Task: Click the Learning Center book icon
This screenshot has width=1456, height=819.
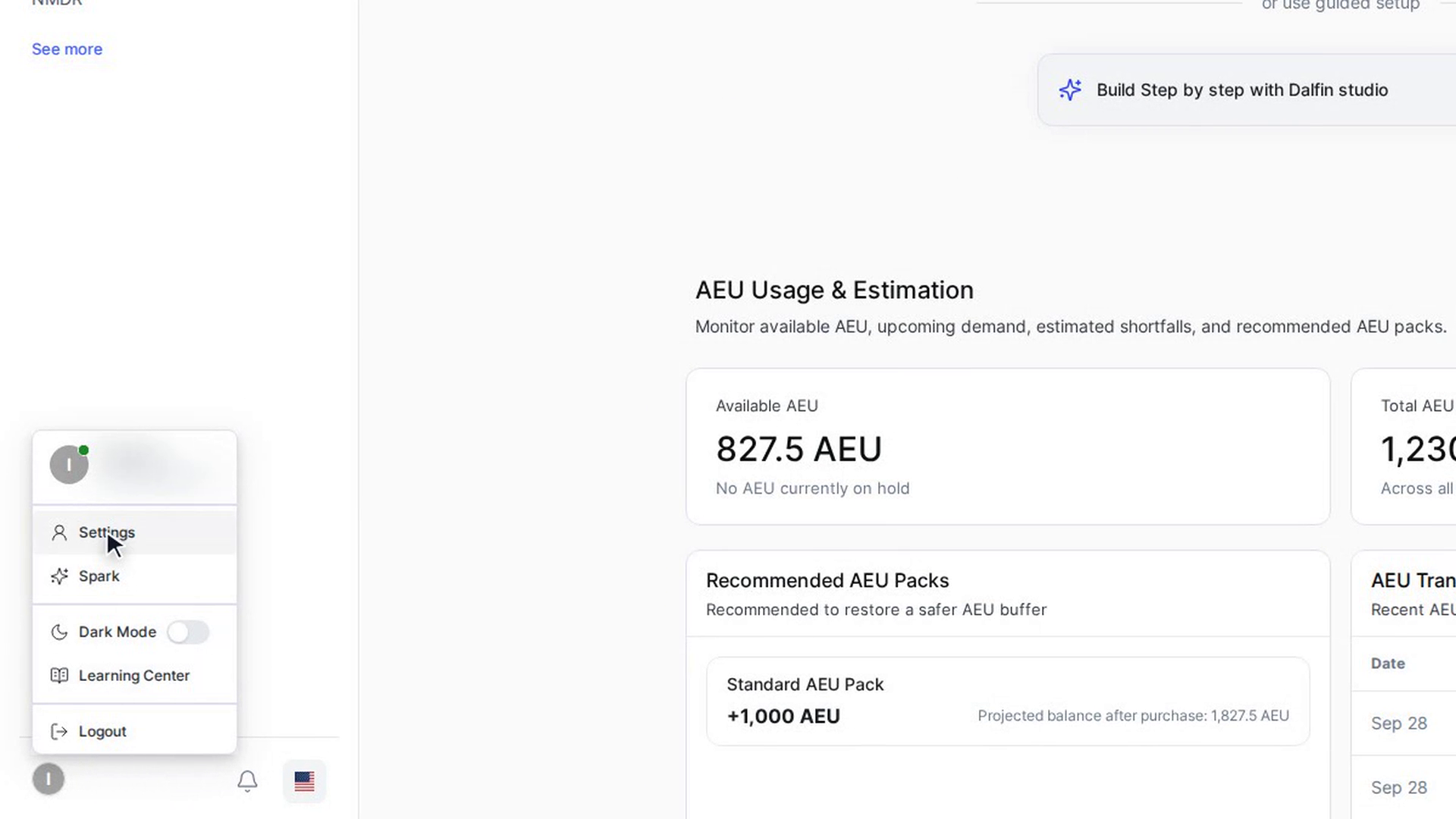Action: pyautogui.click(x=59, y=676)
